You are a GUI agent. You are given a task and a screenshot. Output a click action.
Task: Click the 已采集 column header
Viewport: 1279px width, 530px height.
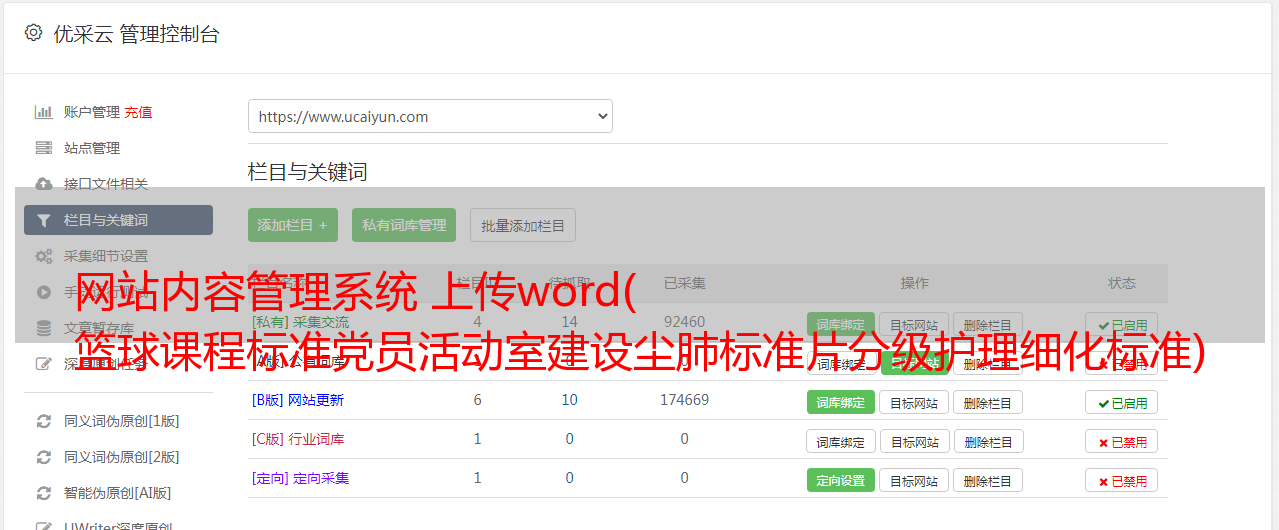tap(685, 283)
